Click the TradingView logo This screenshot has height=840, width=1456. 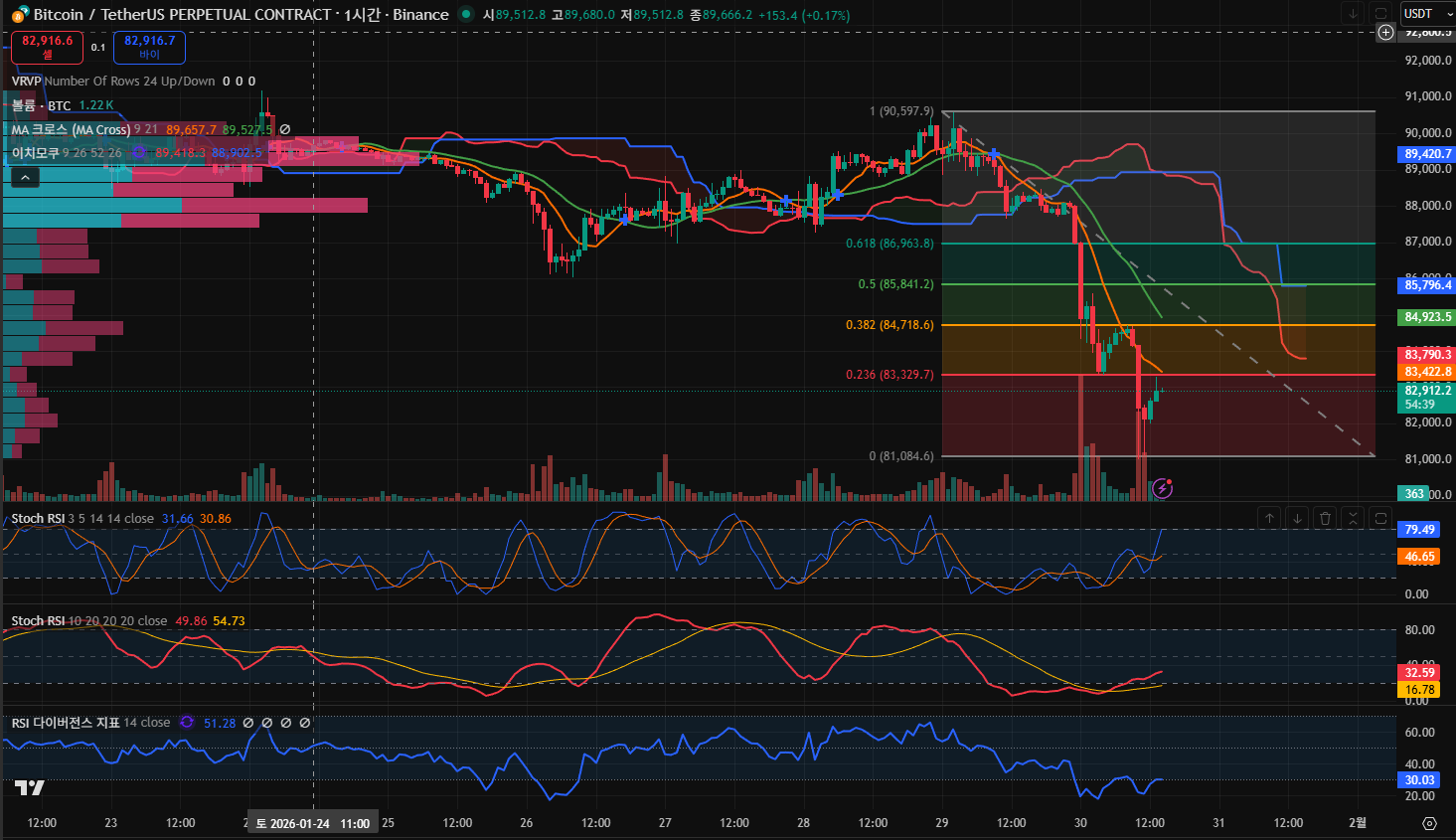tap(30, 787)
